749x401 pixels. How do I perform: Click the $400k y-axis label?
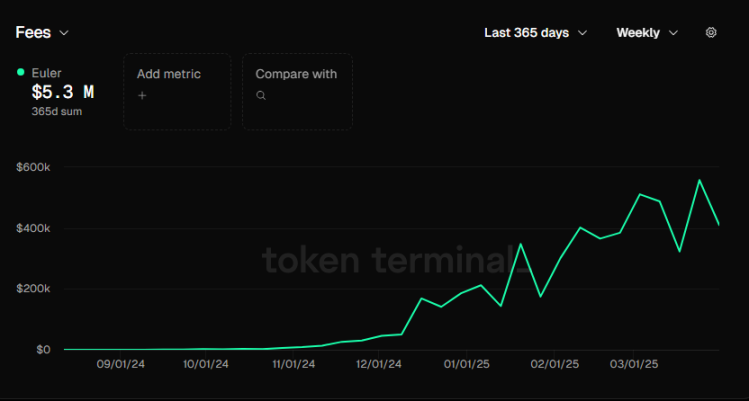pyautogui.click(x=33, y=228)
